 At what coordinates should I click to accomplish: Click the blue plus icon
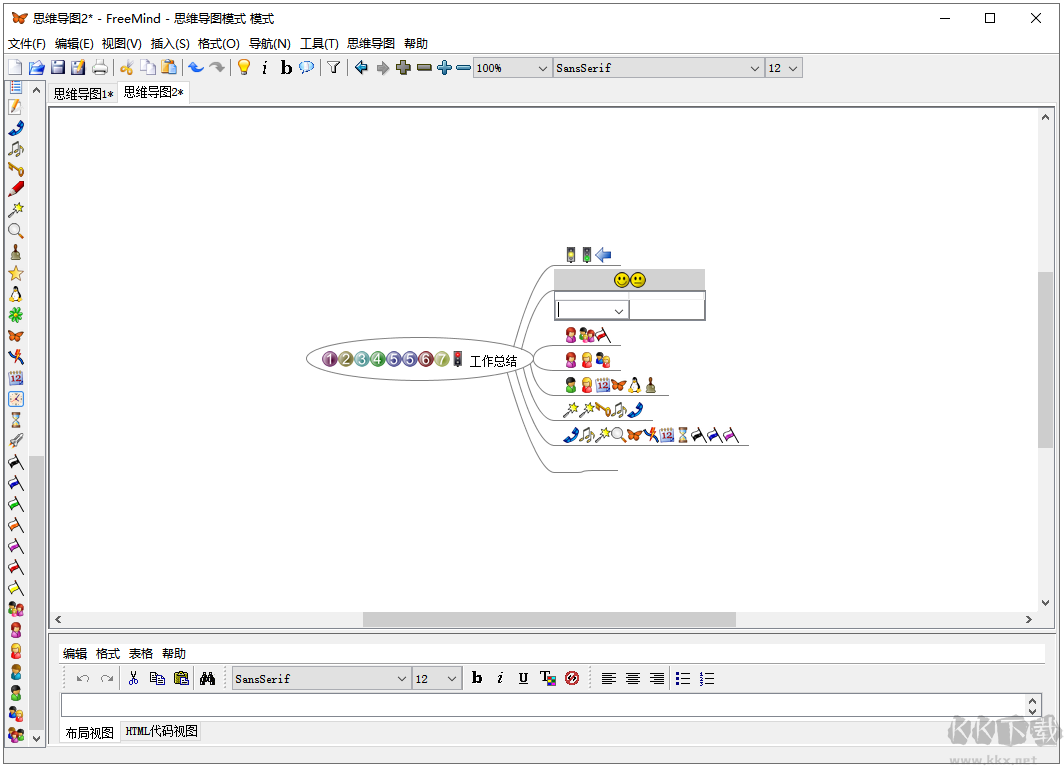[x=444, y=67]
